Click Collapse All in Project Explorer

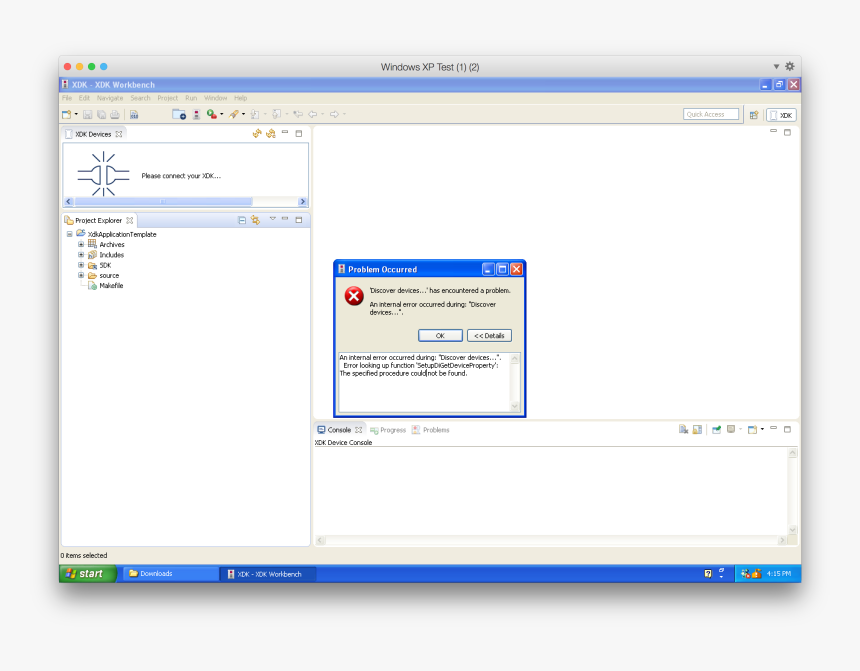pos(242,220)
